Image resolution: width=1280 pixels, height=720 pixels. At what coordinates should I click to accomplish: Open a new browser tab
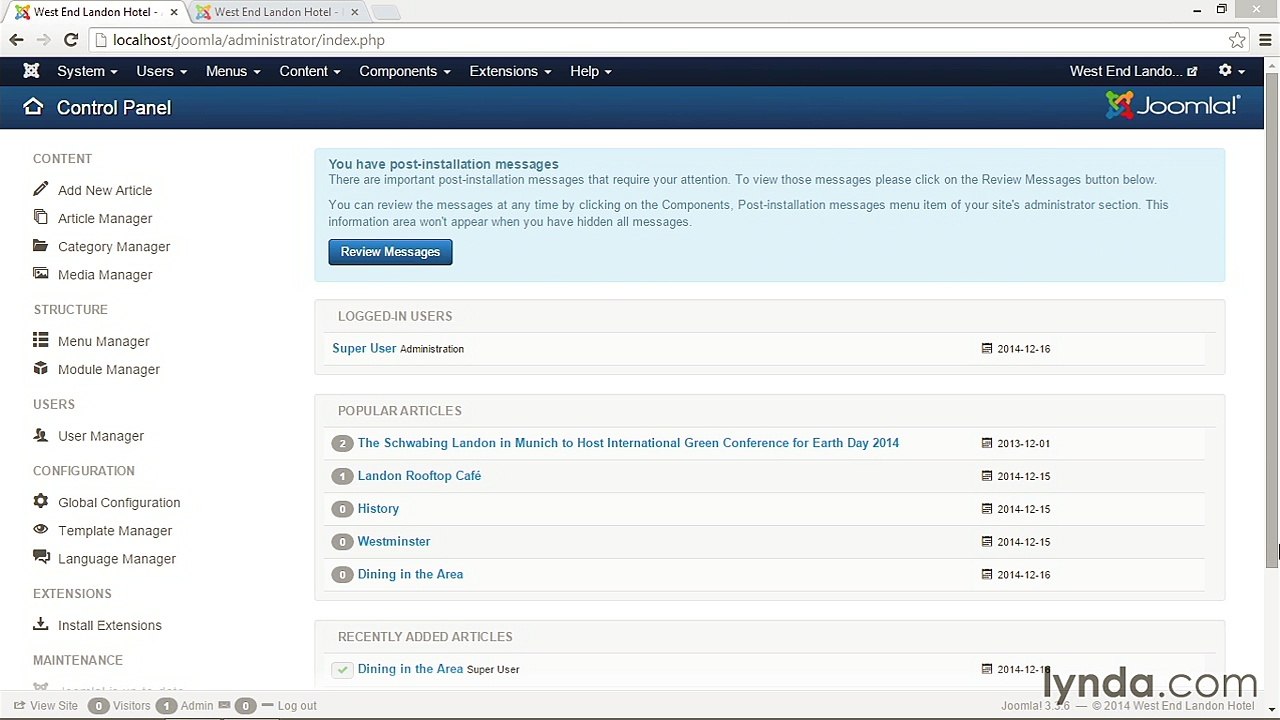(x=385, y=12)
